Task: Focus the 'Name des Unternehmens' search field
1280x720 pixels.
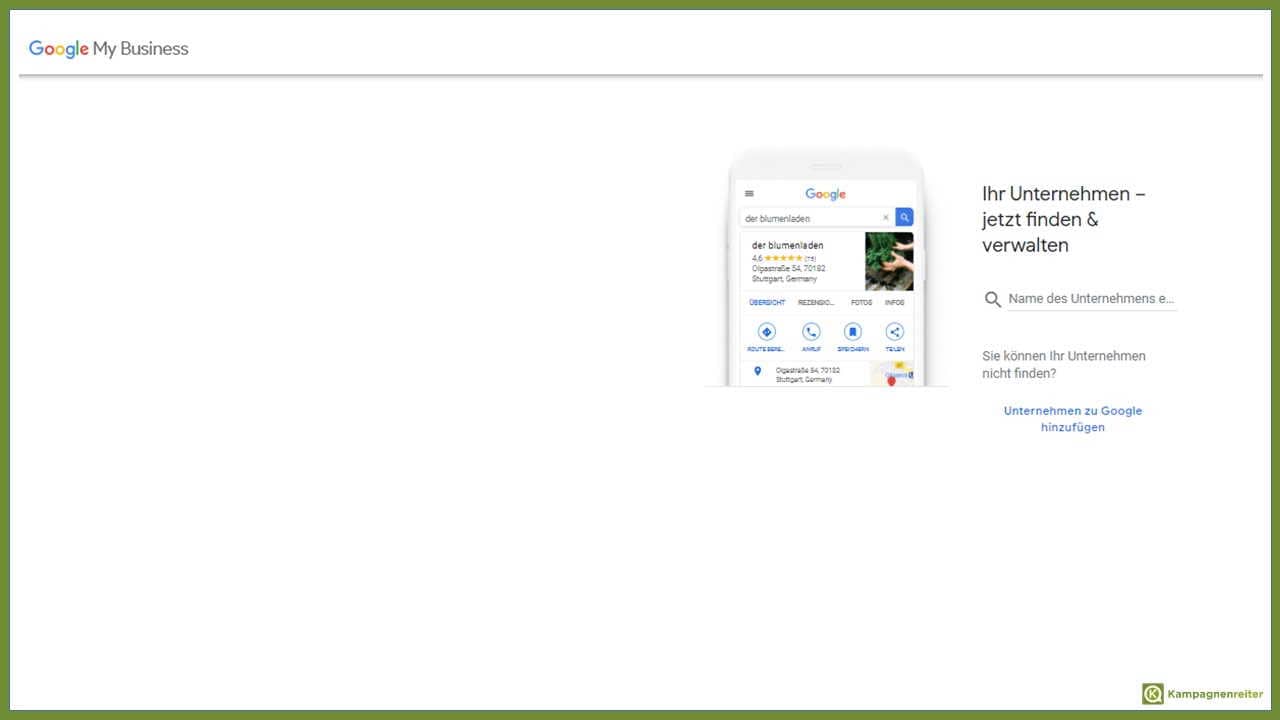Action: pyautogui.click(x=1092, y=298)
